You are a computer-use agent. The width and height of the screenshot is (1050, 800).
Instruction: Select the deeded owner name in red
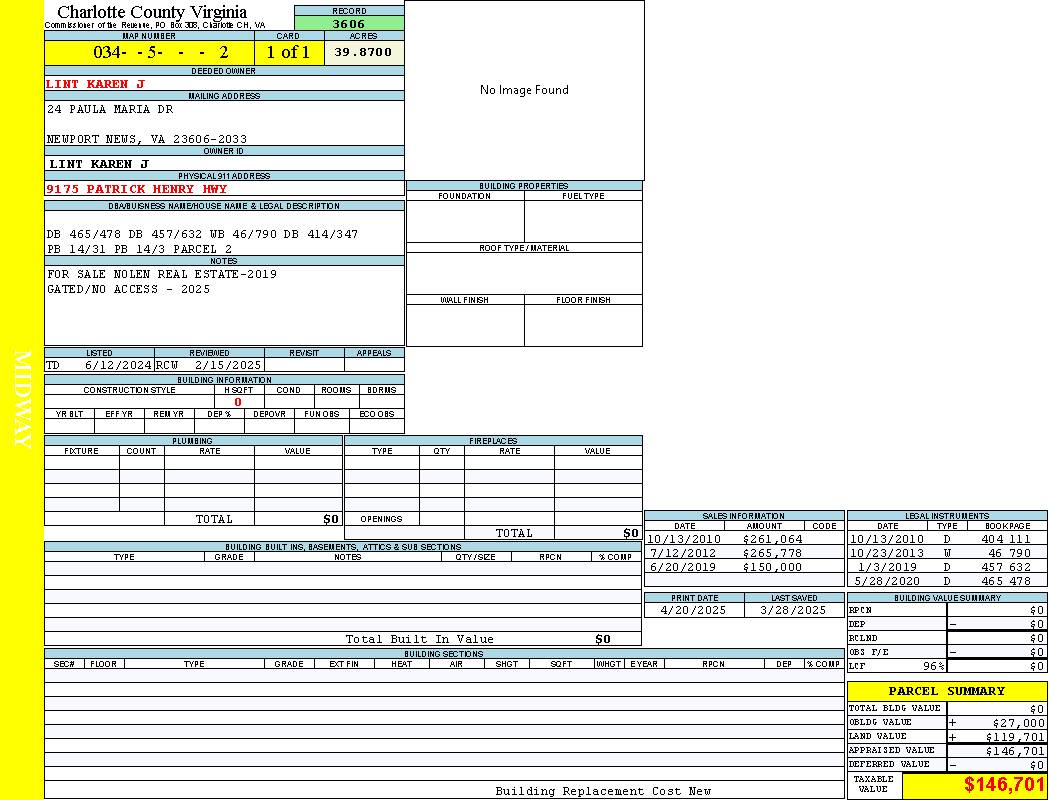96,84
